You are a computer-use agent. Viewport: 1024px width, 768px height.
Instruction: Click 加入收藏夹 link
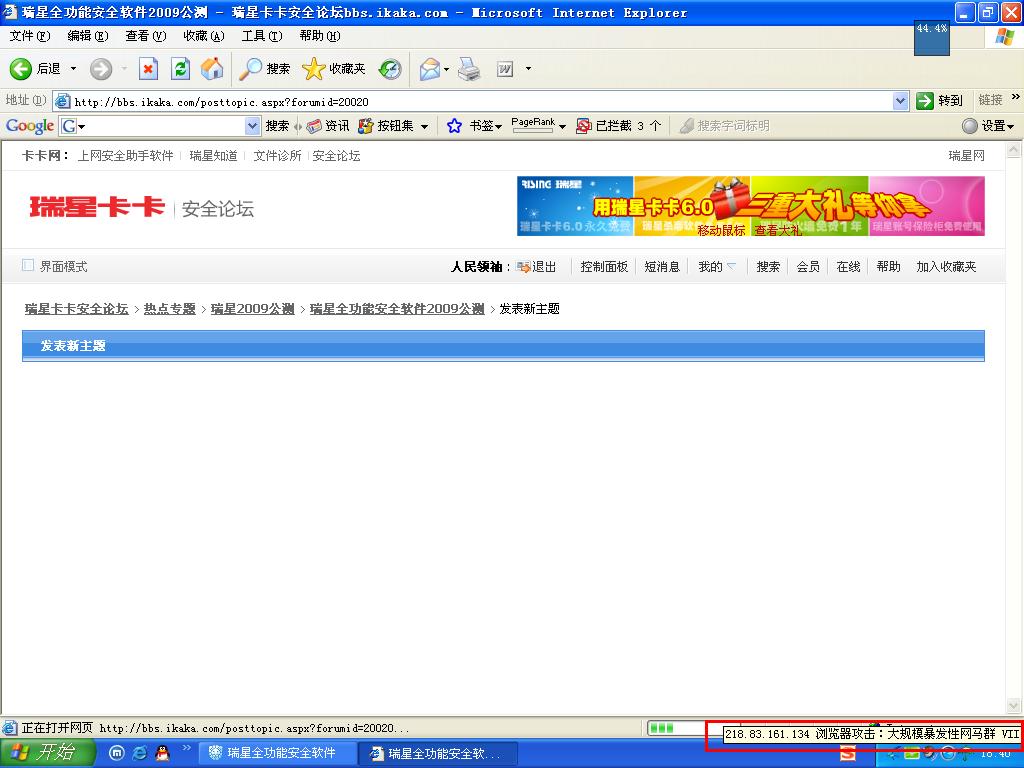[x=946, y=266]
